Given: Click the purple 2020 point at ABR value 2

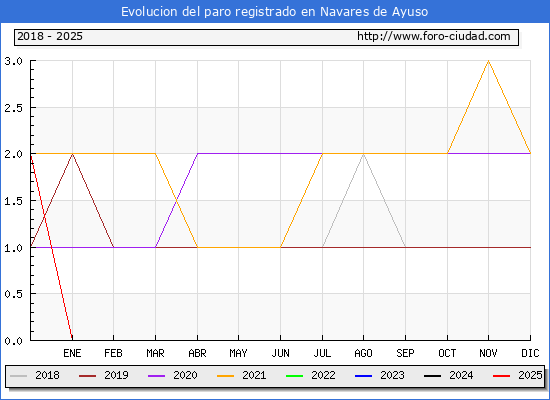Looking at the screenshot, I should click(197, 154).
